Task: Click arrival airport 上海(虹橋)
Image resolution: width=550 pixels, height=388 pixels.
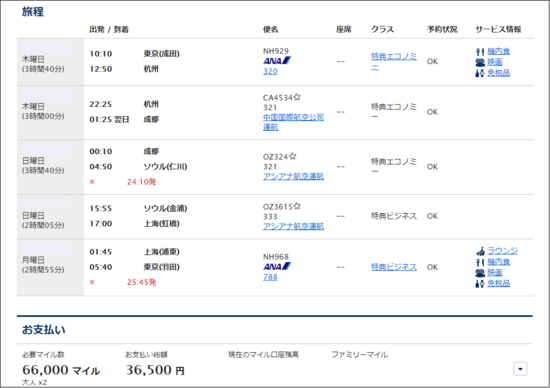Action: tap(161, 223)
